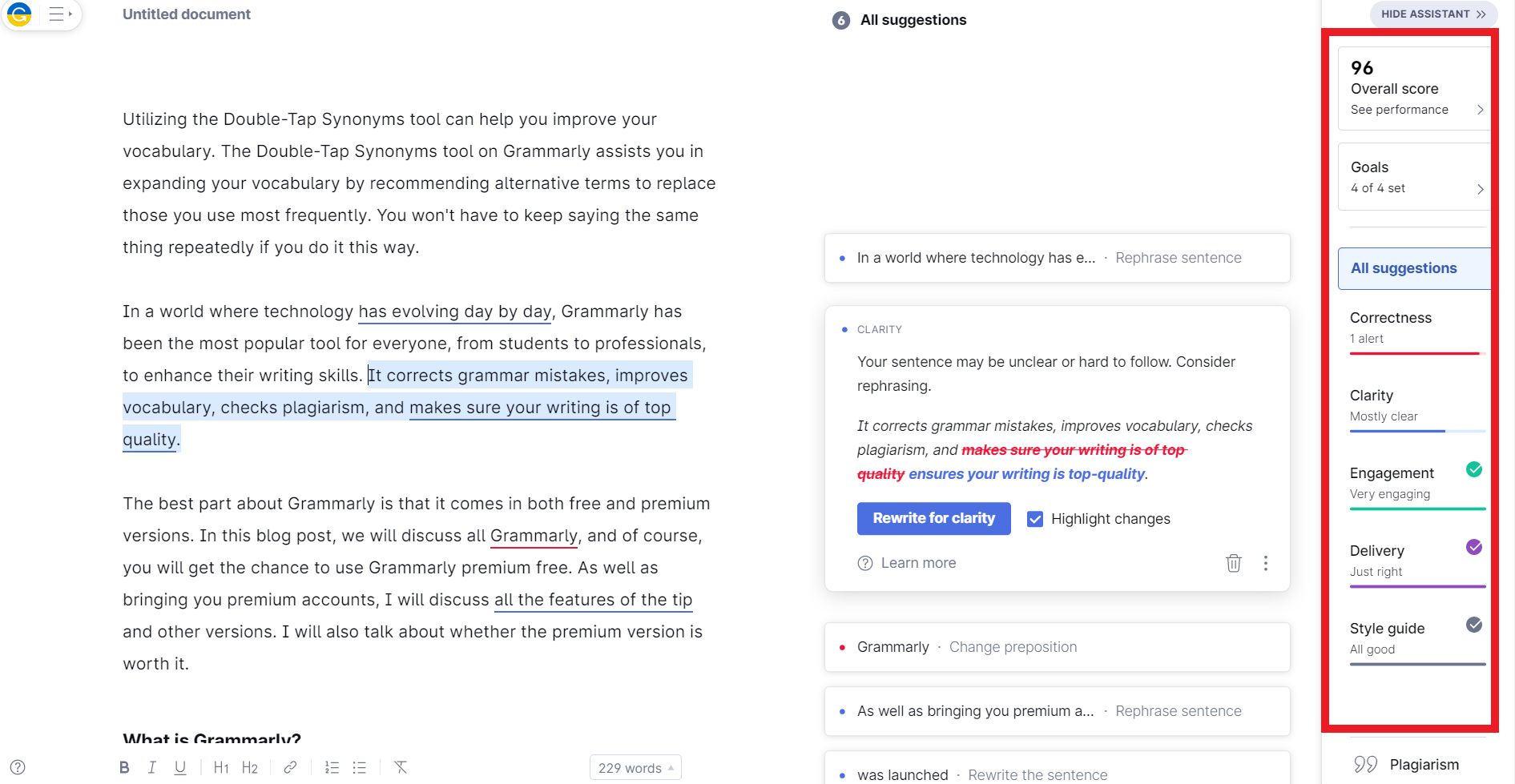Expand the 229 words counter
The height and width of the screenshot is (784, 1515).
635,766
